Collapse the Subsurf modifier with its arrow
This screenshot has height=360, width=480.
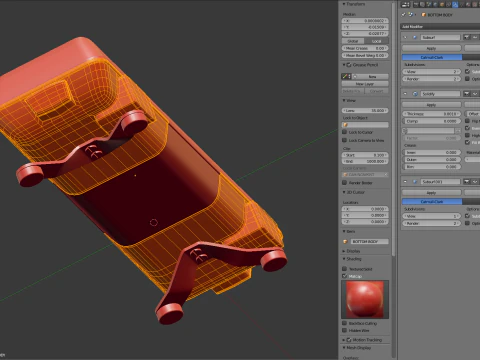[x=405, y=37]
